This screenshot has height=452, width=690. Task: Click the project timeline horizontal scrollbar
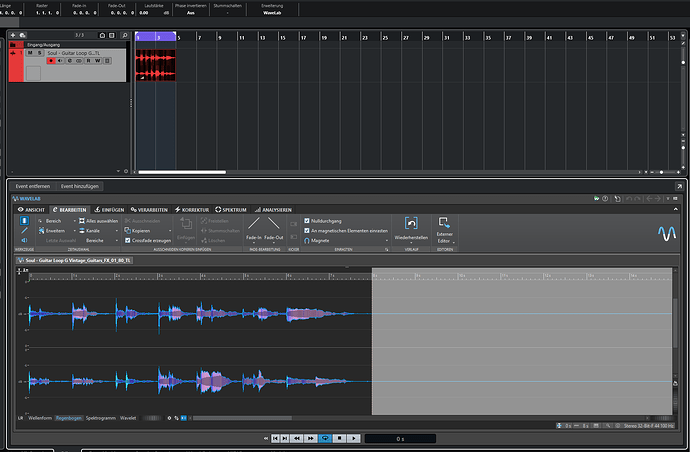182,172
